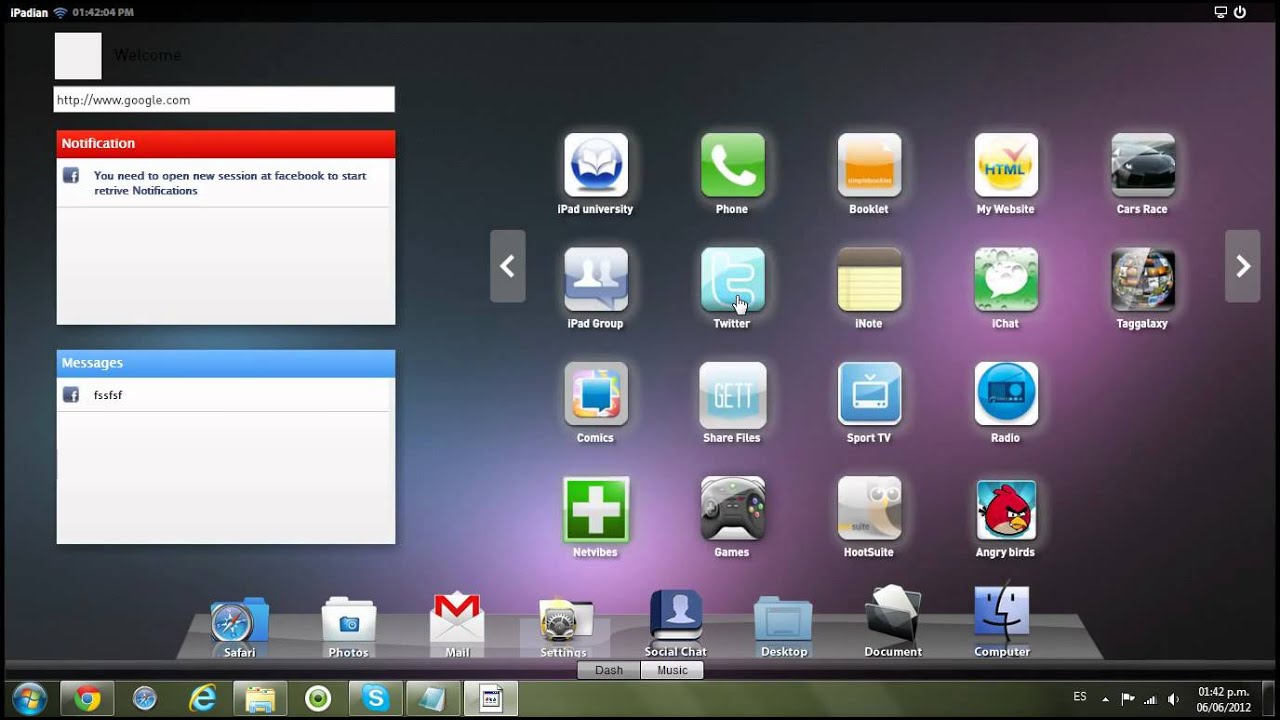The width and height of the screenshot is (1280, 720).
Task: Click the iPadian screen icon next to power
Action: (1221, 12)
